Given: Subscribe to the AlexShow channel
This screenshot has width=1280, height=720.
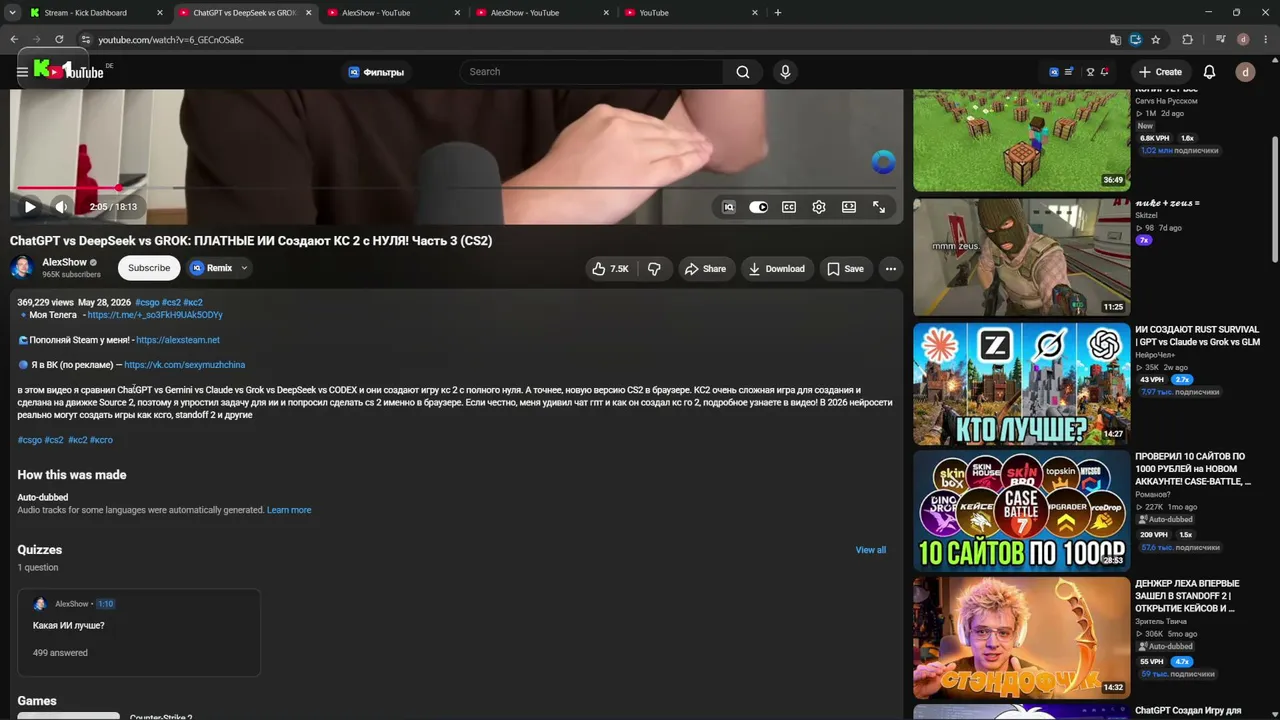Looking at the screenshot, I should click(149, 268).
